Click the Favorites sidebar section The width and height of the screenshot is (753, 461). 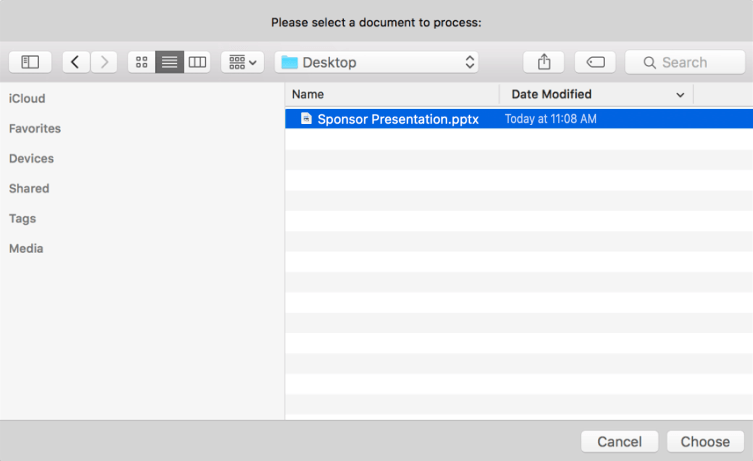(35, 128)
